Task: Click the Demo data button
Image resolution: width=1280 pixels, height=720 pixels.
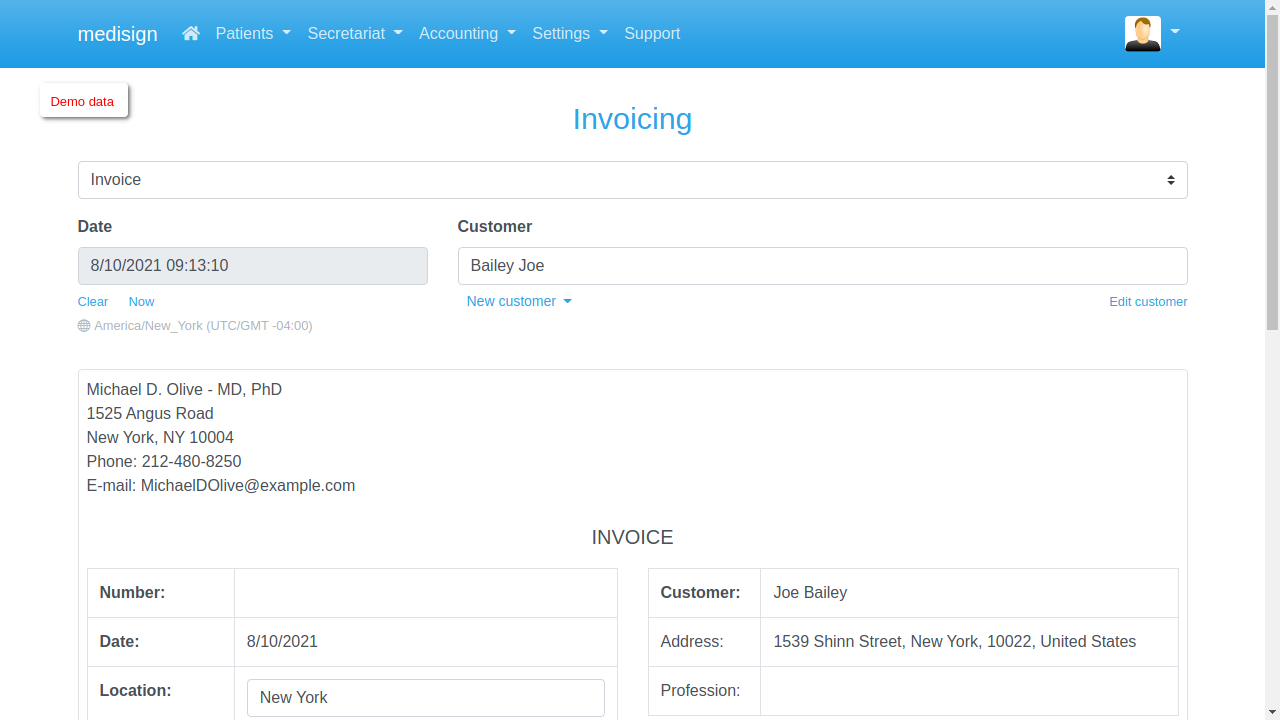Action: 82,101
